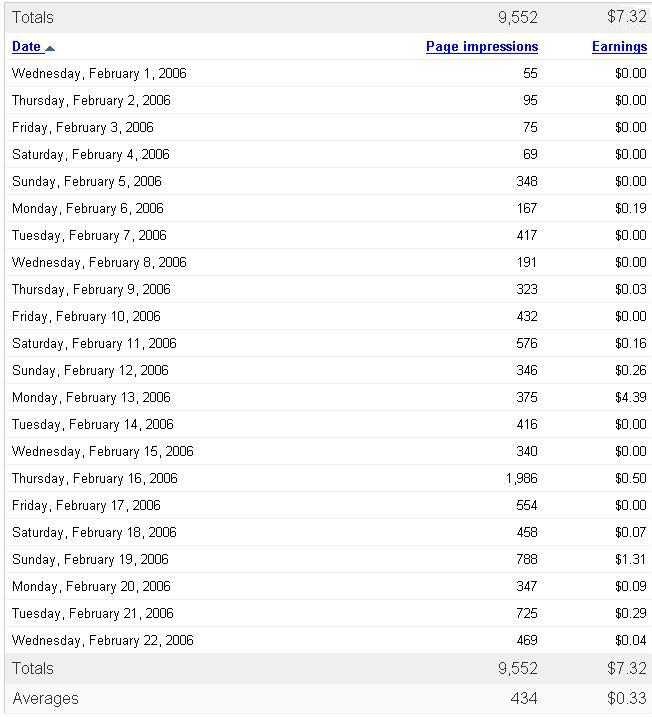Viewport: 652px width, 717px height.
Task: Sort by the Earnings column header
Action: point(619,47)
